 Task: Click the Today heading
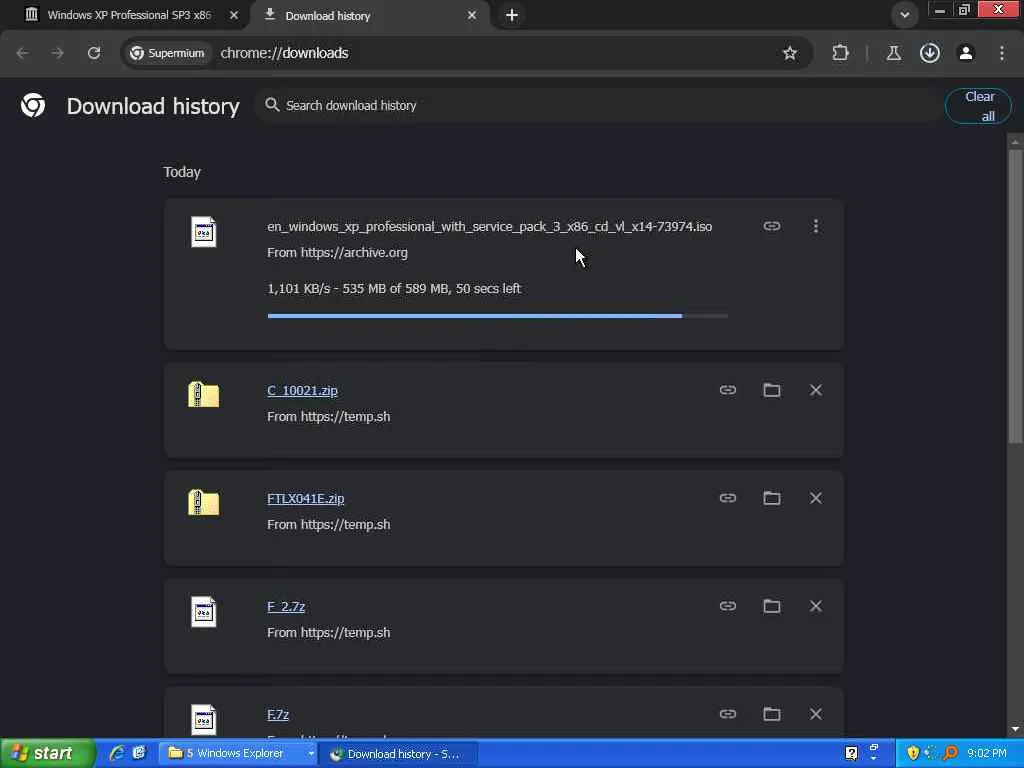click(182, 172)
